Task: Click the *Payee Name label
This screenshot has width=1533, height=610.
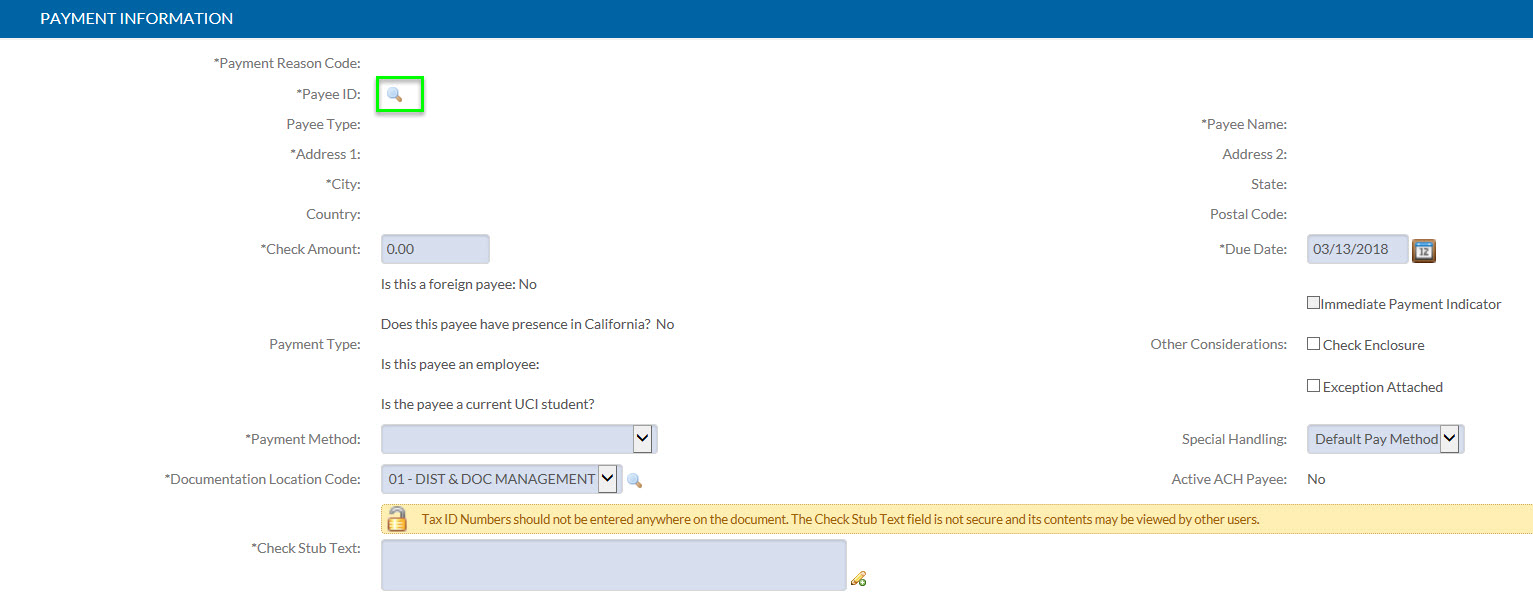Action: [x=1244, y=124]
